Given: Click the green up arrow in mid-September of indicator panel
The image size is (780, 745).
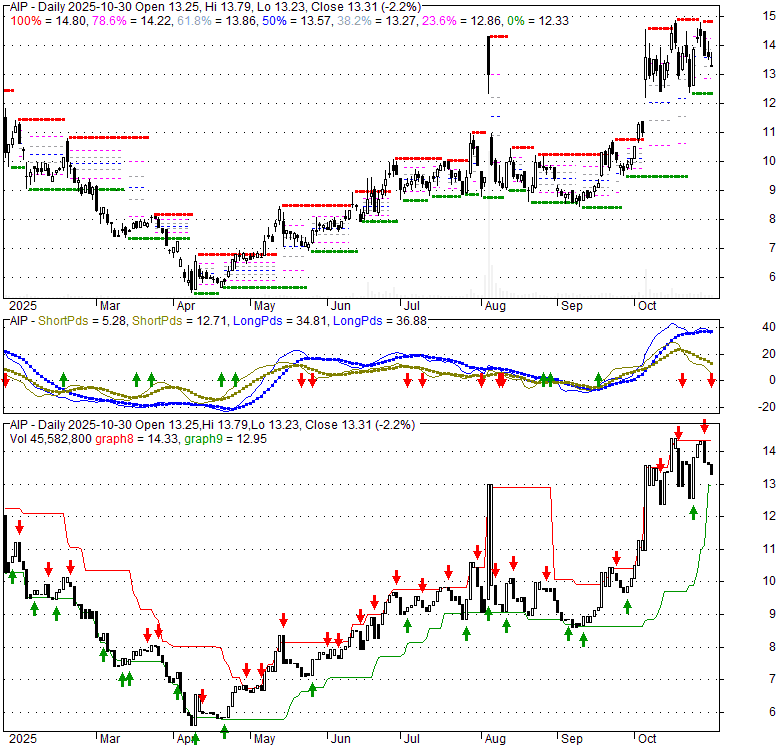Looking at the screenshot, I should (599, 379).
